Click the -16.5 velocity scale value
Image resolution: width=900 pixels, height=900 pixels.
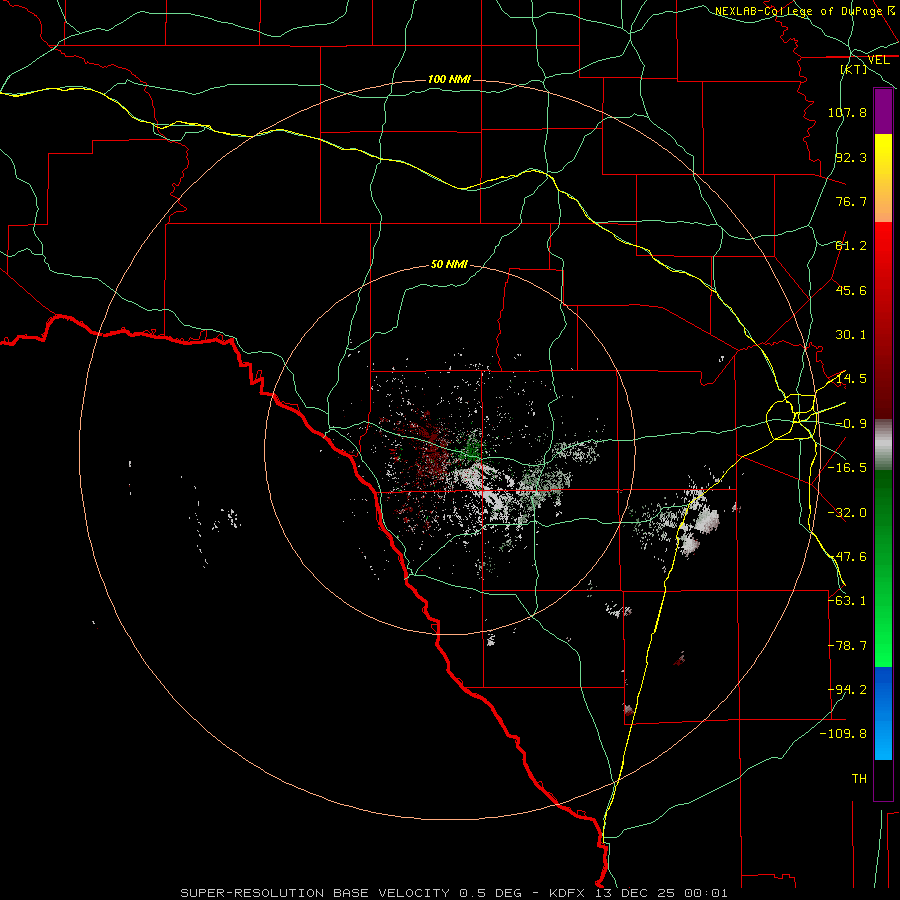pyautogui.click(x=847, y=468)
